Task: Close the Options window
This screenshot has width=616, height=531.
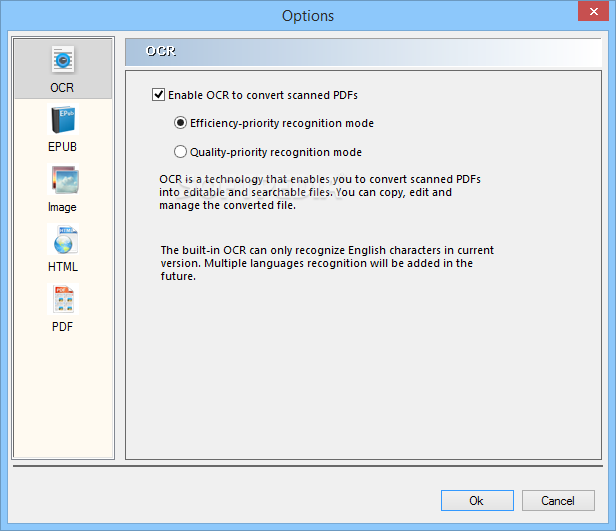Action: [x=594, y=11]
